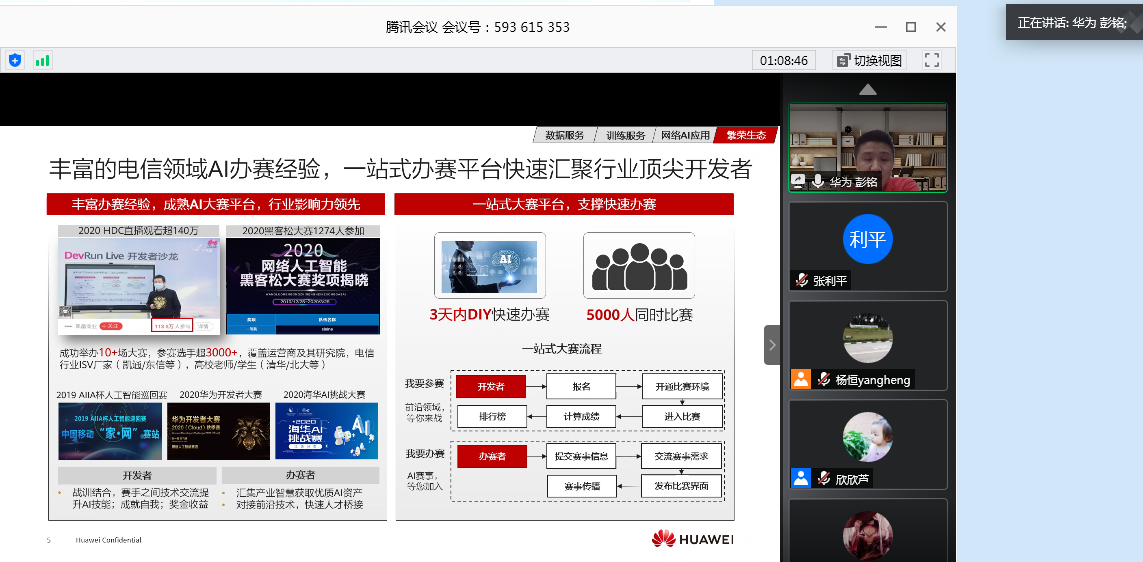Select the 数据服务 slide tab
Screen dimensions: 1143x562
point(564,135)
